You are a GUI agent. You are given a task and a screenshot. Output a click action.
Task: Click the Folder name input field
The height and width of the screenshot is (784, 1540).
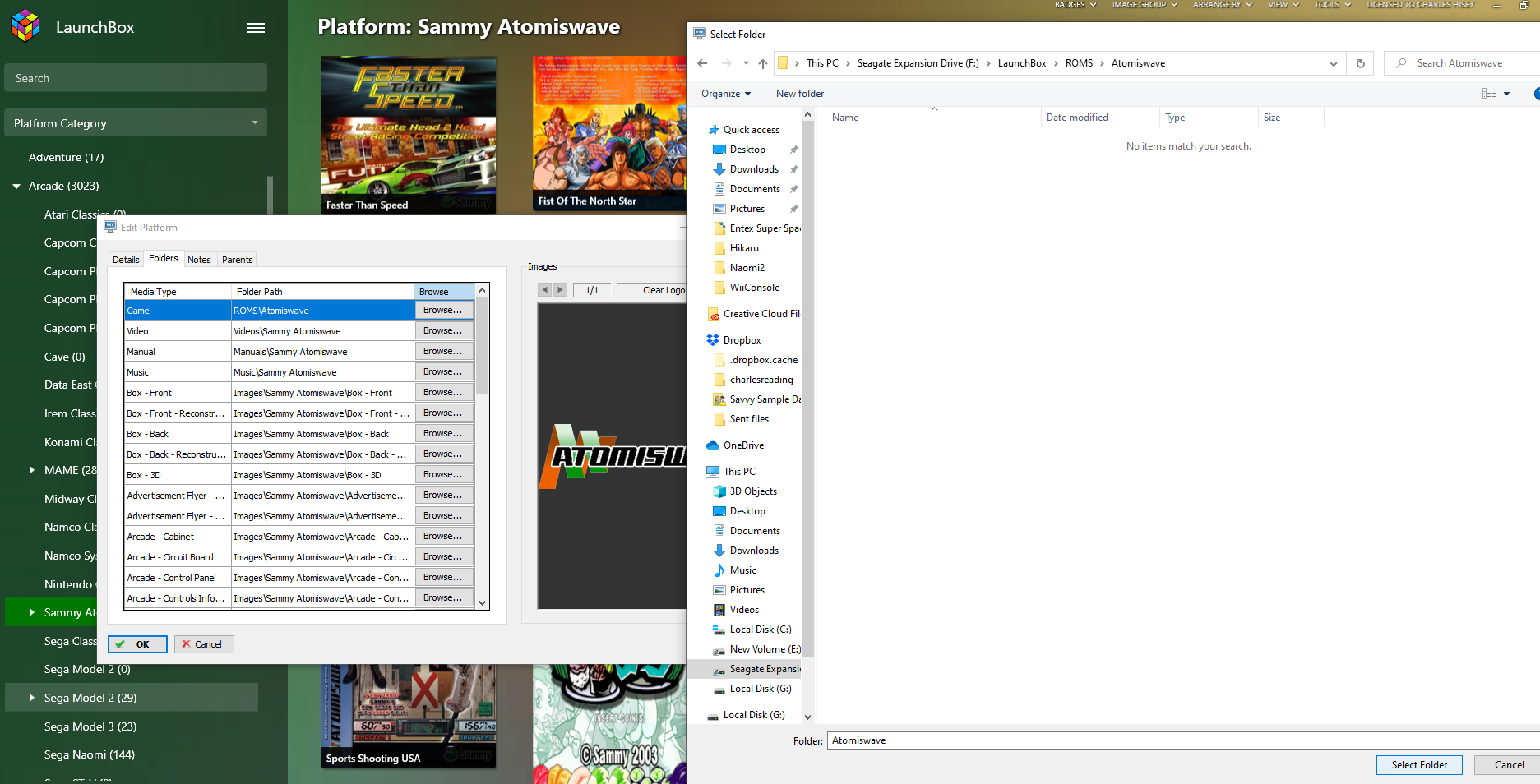click(1183, 740)
